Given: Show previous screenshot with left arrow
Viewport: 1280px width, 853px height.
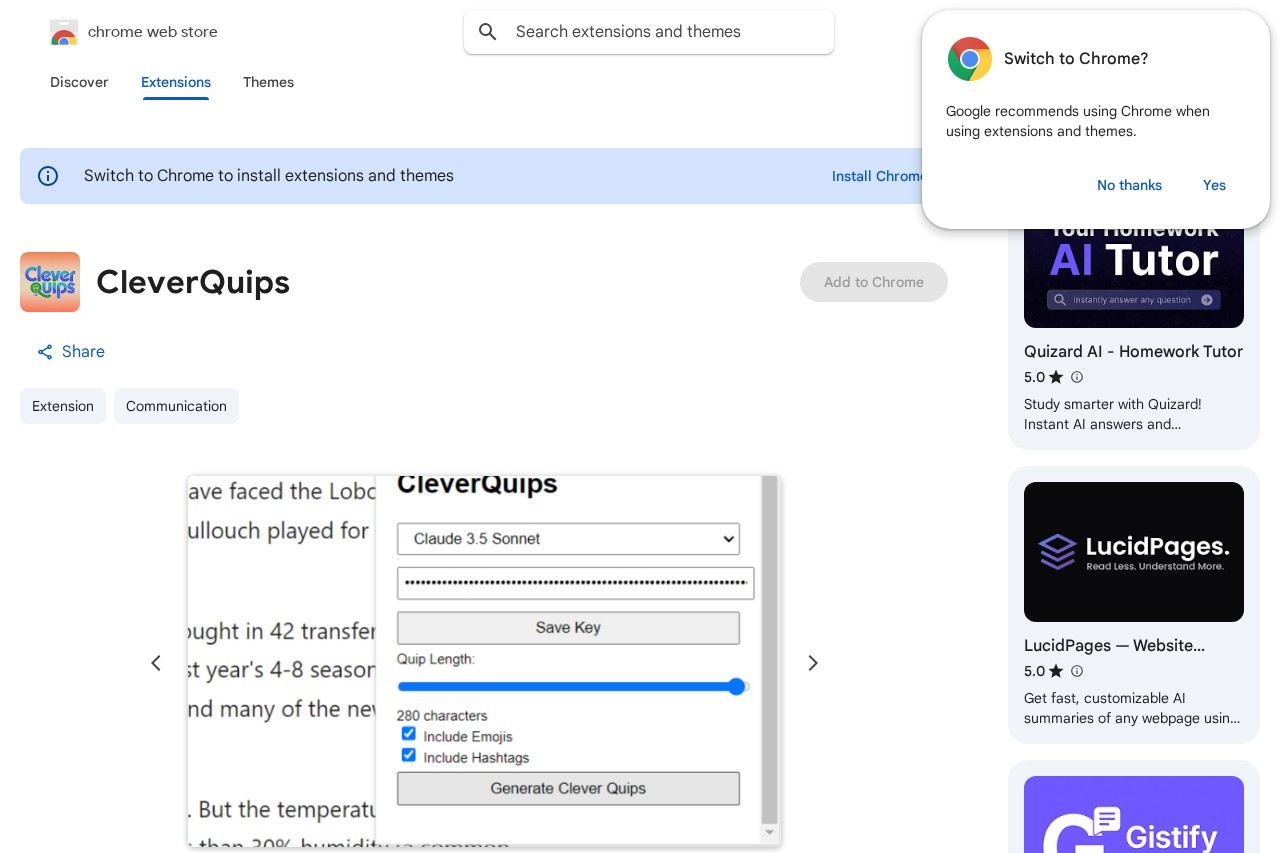Looking at the screenshot, I should pos(156,663).
